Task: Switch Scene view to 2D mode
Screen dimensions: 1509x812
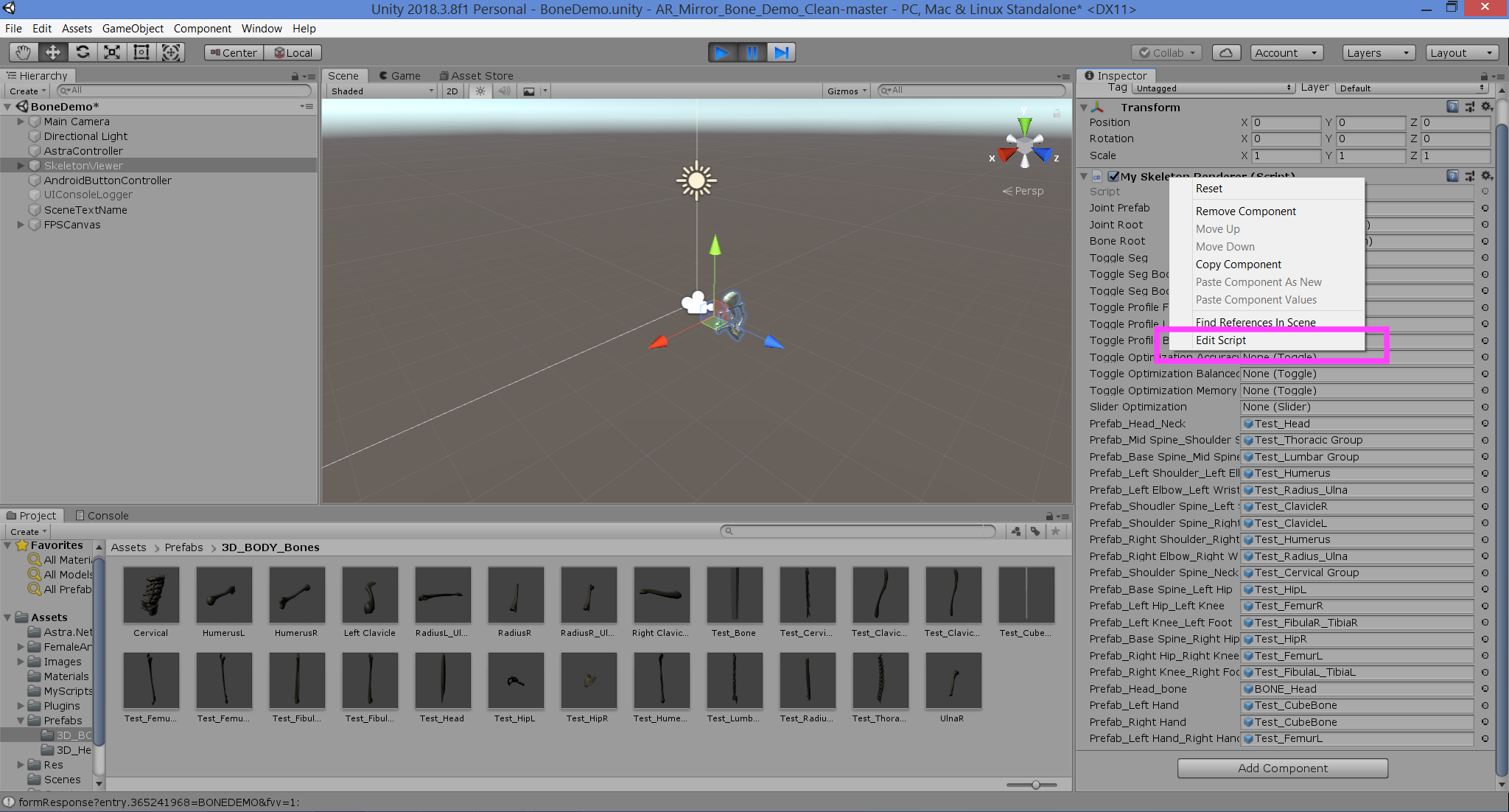Action: click(x=452, y=91)
